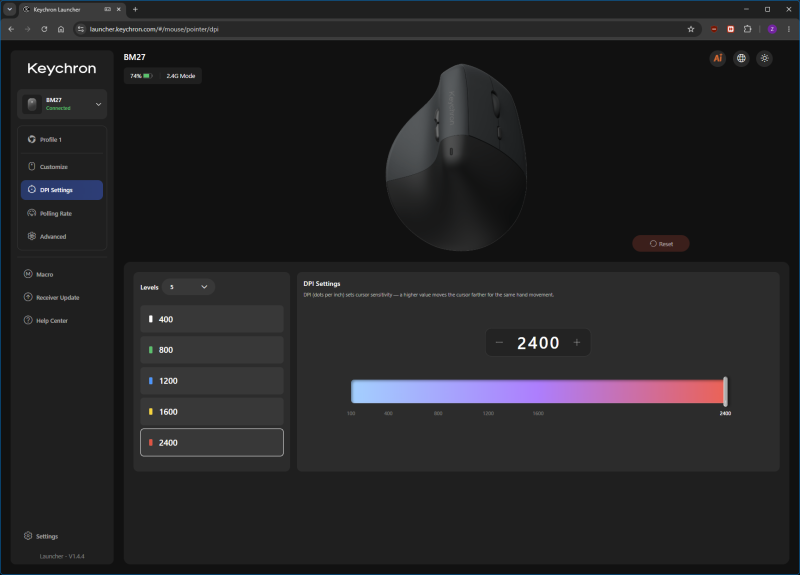Open the browser extensions puzzle icon

click(x=747, y=29)
